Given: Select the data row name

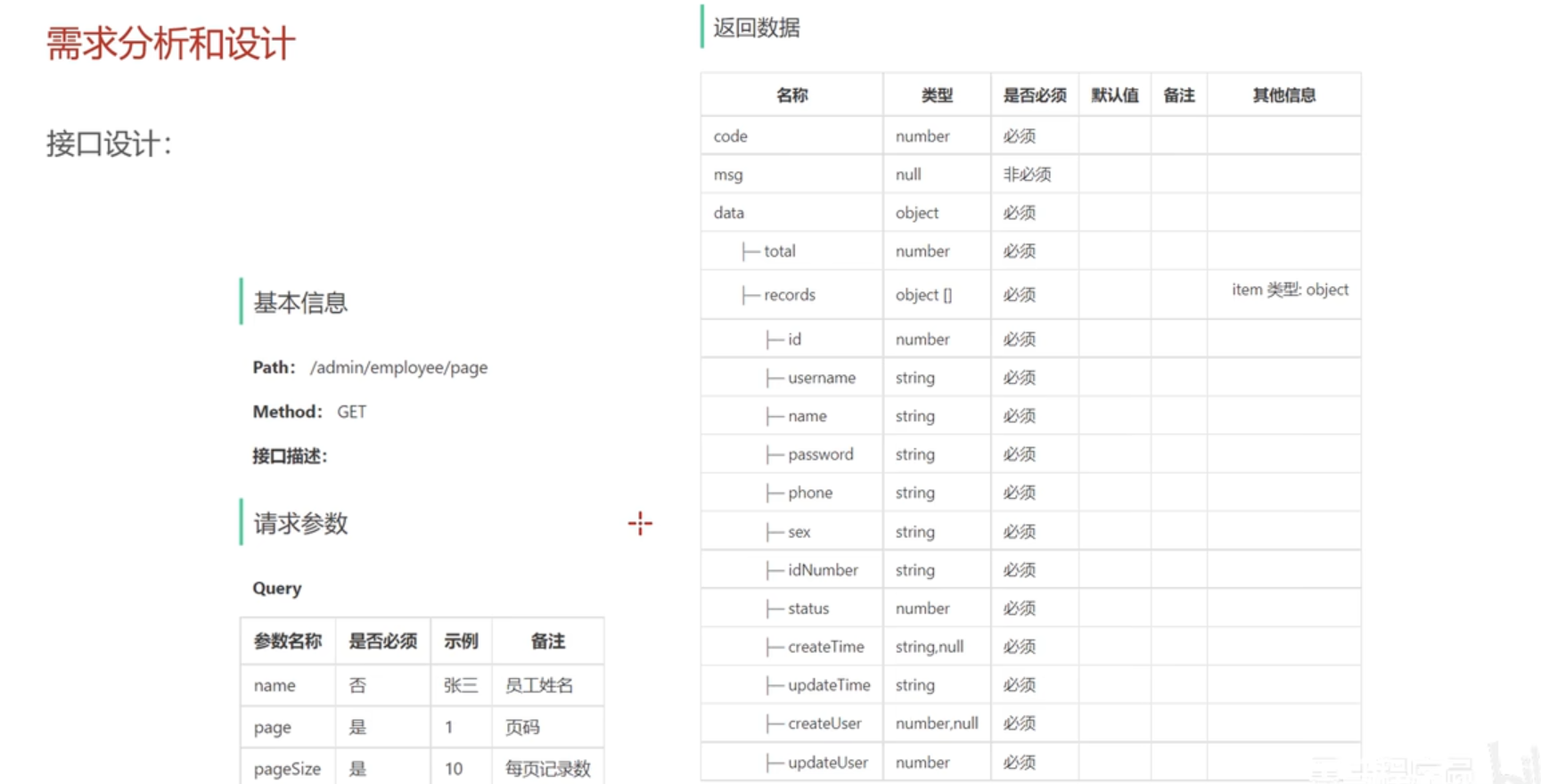Looking at the screenshot, I should (728, 213).
